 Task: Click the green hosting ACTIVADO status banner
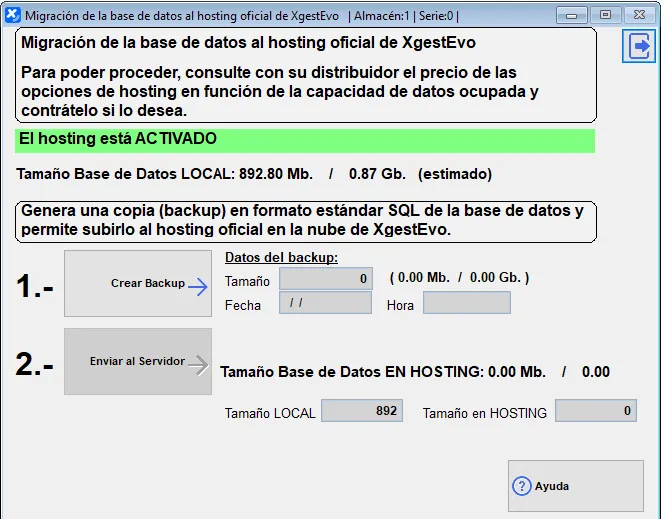tap(305, 140)
